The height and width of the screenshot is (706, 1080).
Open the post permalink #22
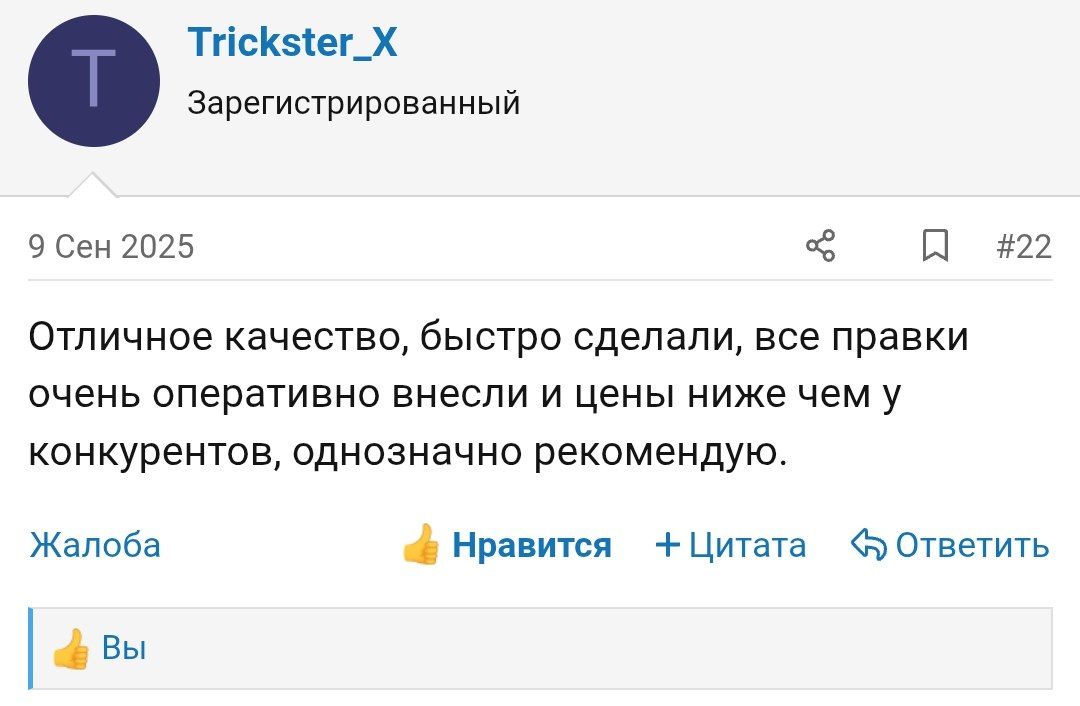[1024, 246]
